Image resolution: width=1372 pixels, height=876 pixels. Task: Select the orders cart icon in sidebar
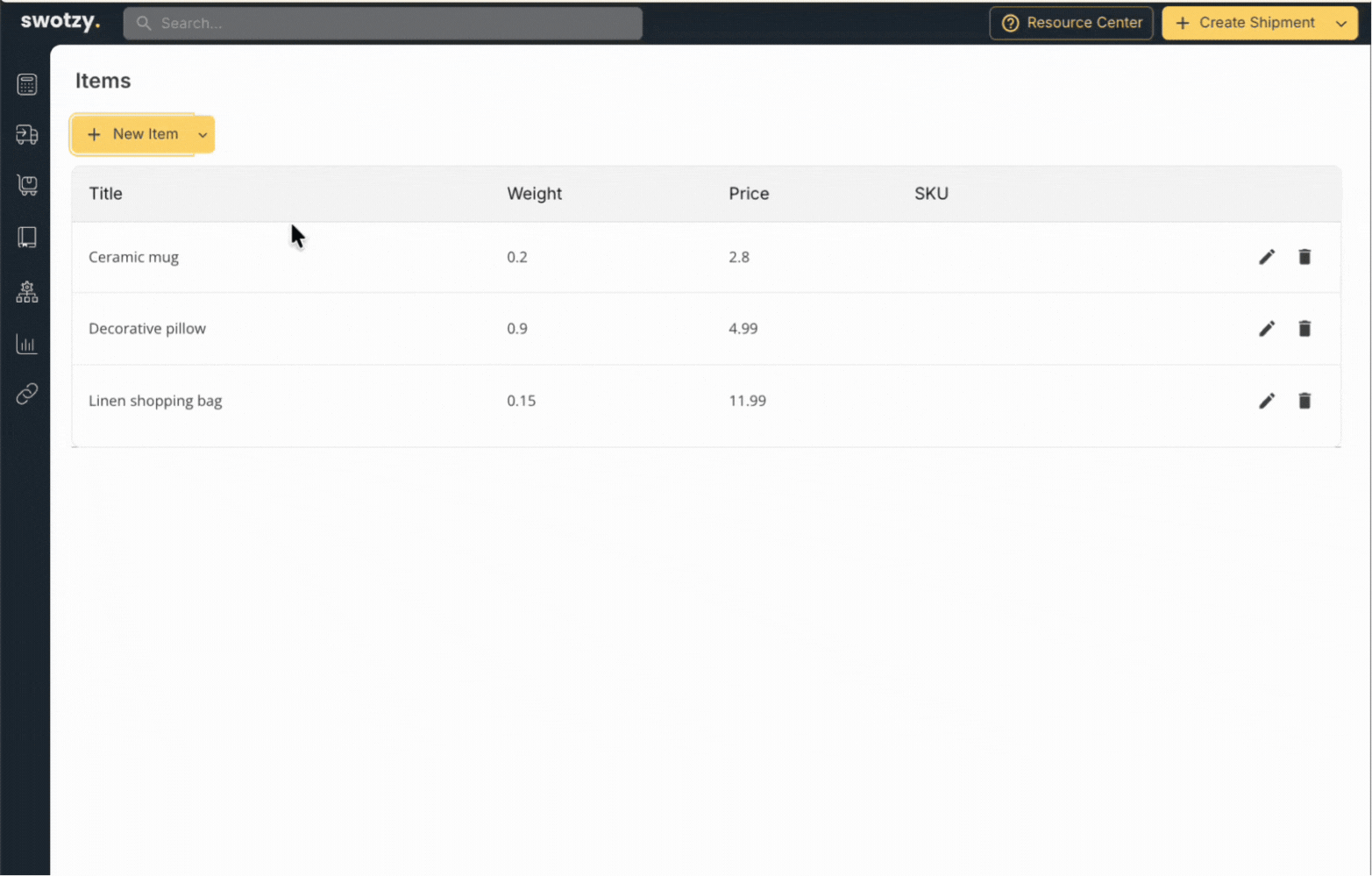(26, 185)
